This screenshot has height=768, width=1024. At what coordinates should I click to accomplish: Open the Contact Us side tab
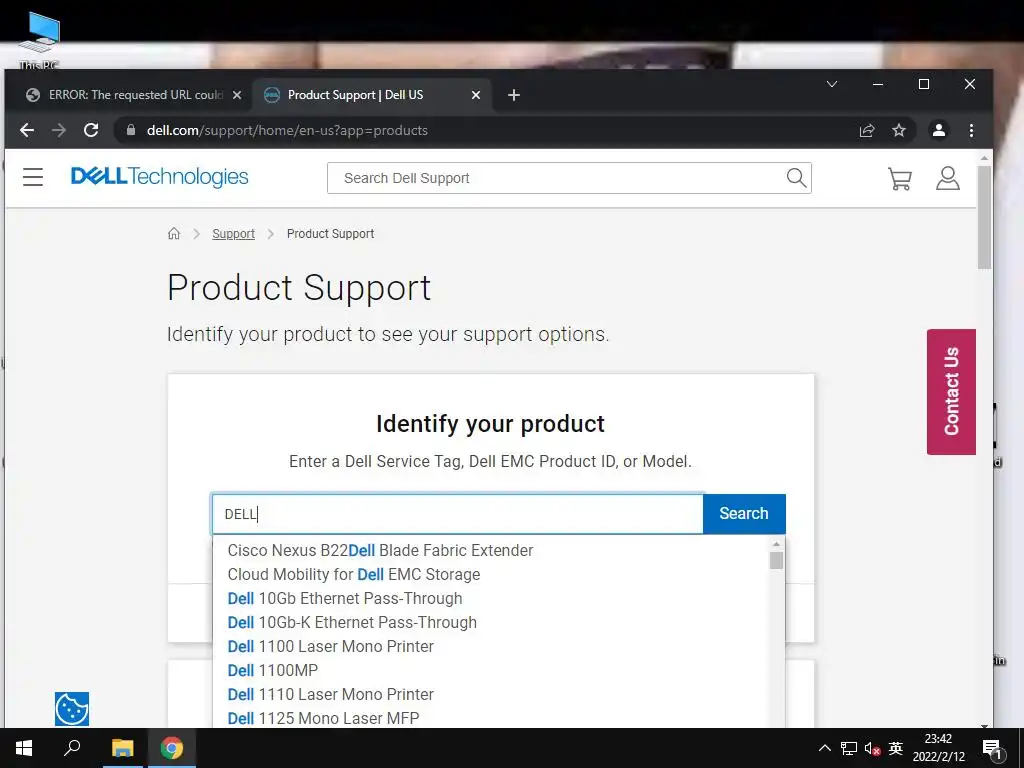click(951, 391)
